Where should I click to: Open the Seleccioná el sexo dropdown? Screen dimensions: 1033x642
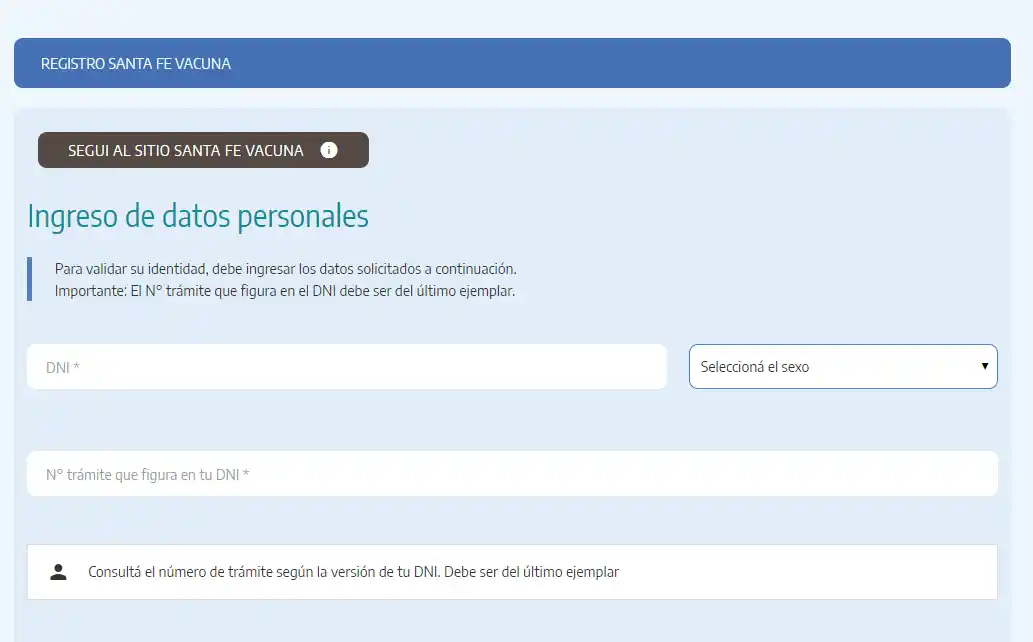click(842, 366)
